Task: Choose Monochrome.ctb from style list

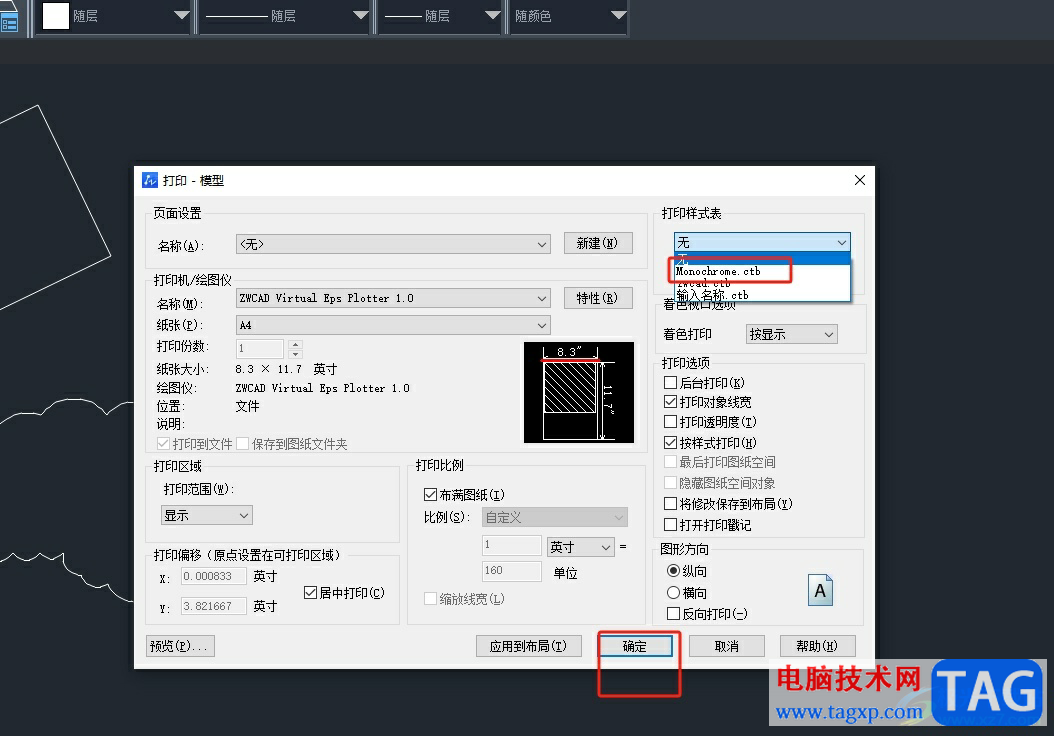Action: pos(762,272)
